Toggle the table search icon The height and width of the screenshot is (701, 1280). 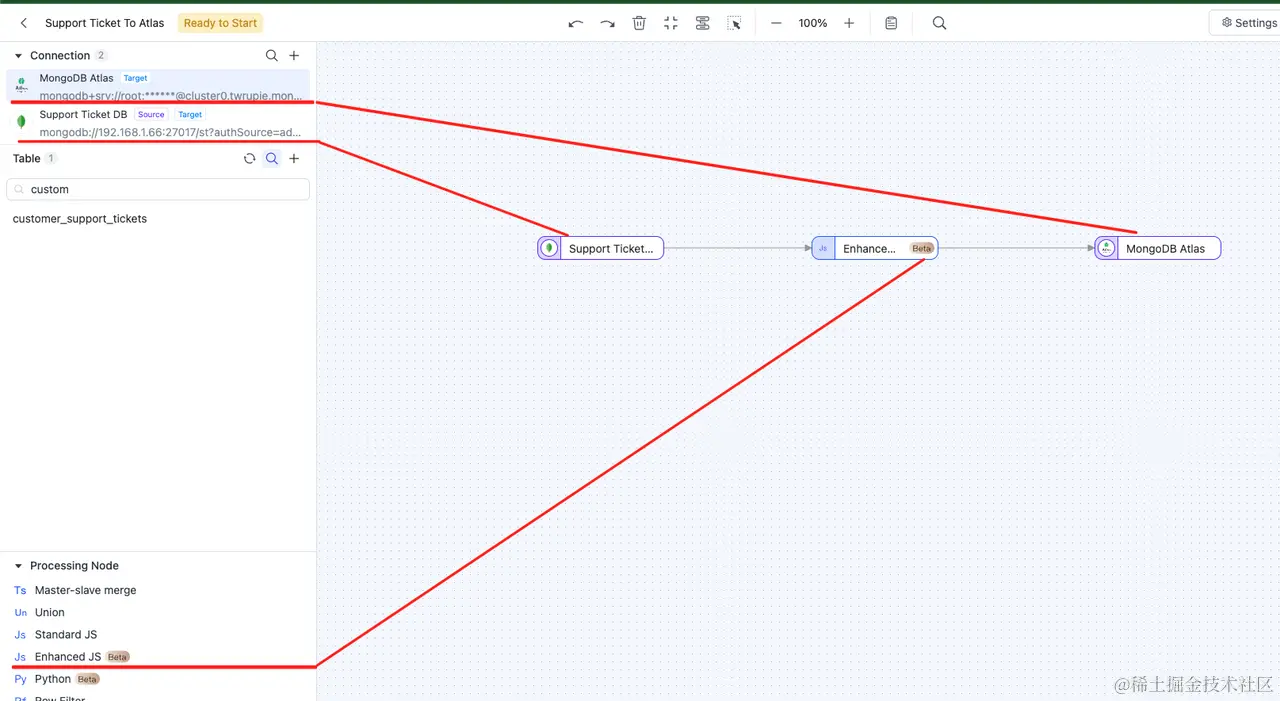click(272, 158)
